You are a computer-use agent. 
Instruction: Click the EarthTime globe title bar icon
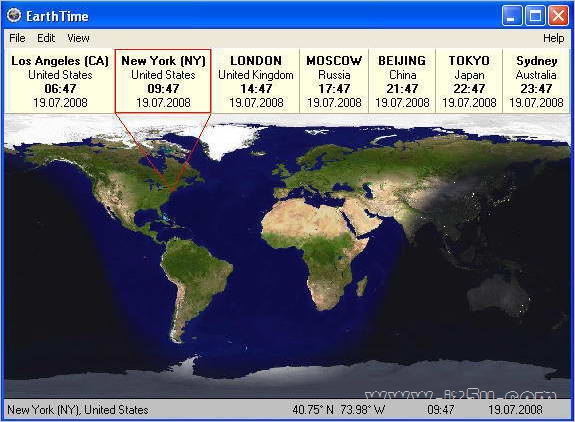pyautogui.click(x=14, y=15)
